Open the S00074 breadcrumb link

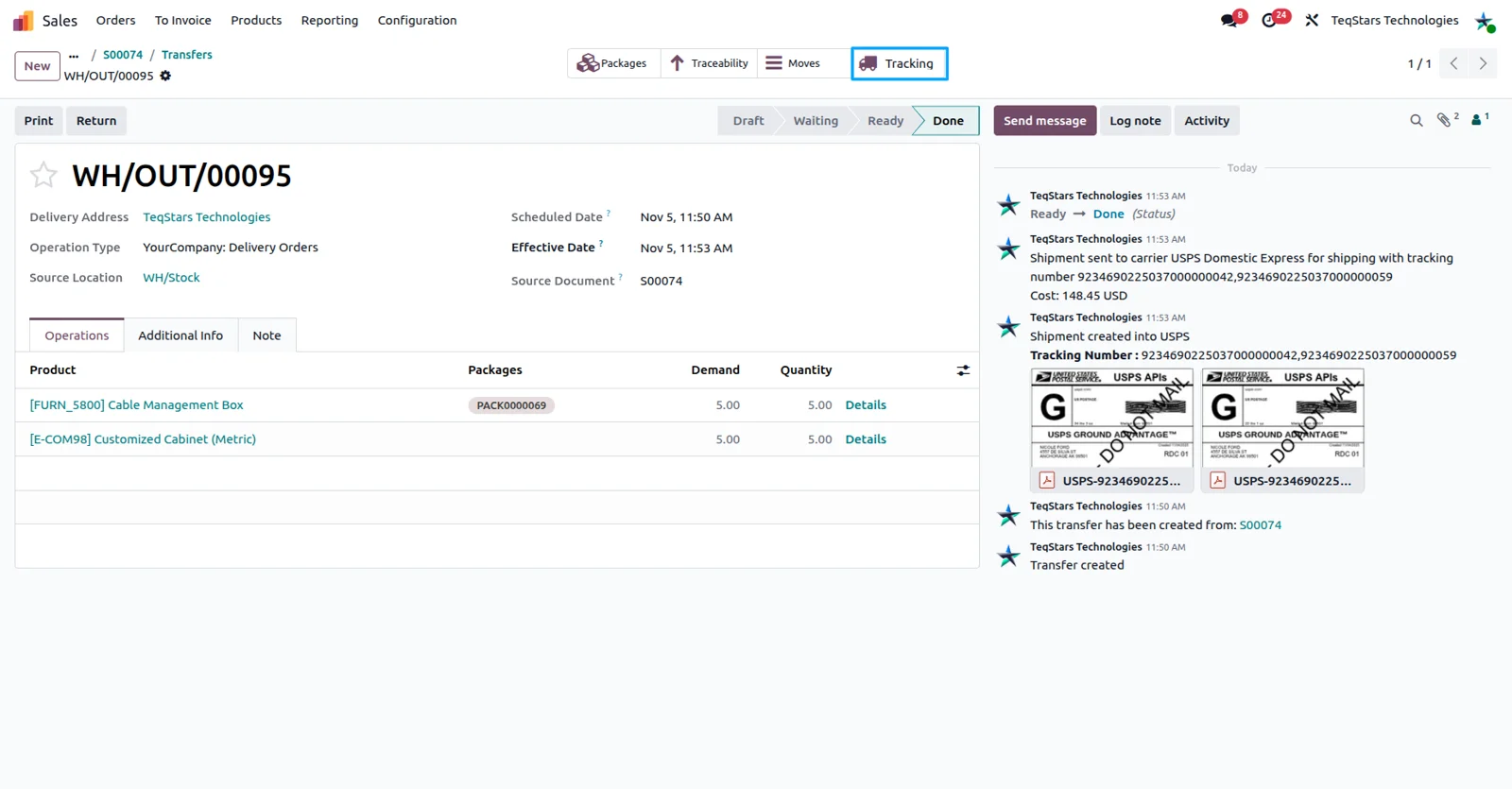click(x=123, y=55)
